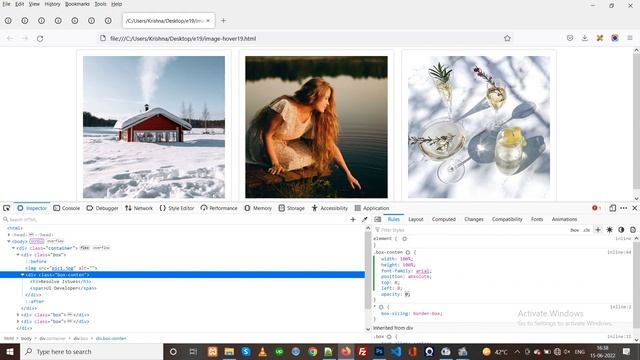Collapse the selected box-conten div
The height and width of the screenshot is (360, 640).
[x=22, y=275]
